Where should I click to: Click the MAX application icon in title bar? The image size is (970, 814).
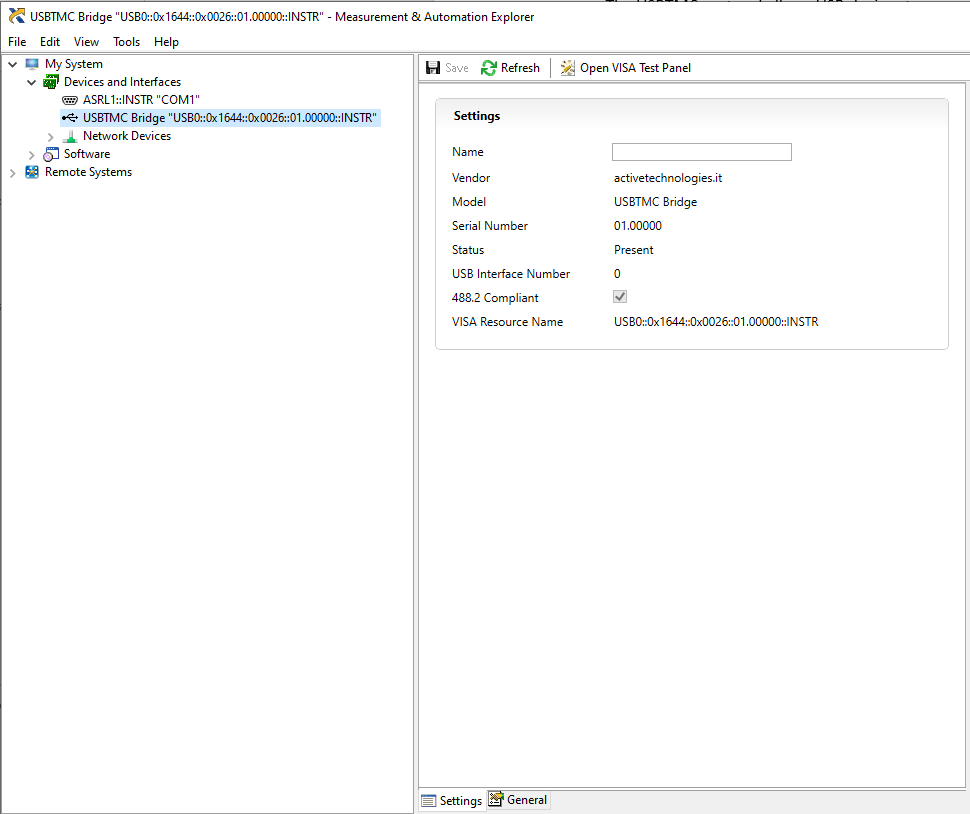(x=17, y=16)
